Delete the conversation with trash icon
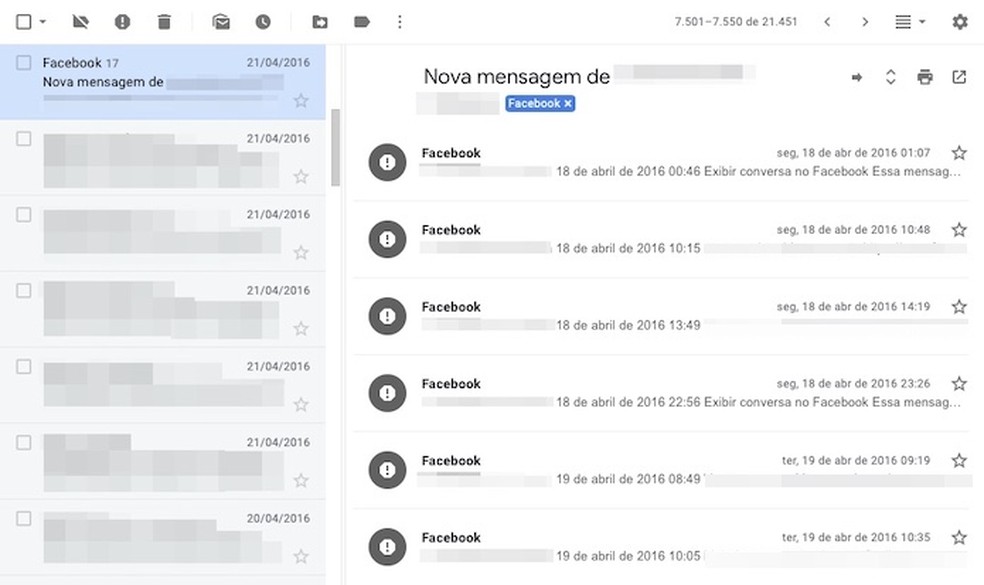 [164, 21]
